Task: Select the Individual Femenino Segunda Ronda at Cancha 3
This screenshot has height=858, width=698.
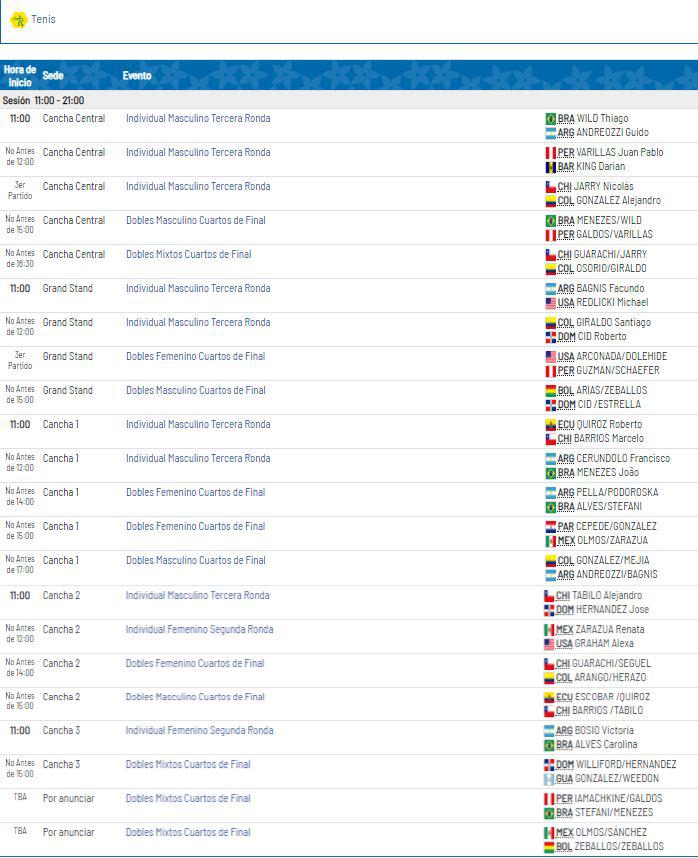Action: tap(201, 730)
